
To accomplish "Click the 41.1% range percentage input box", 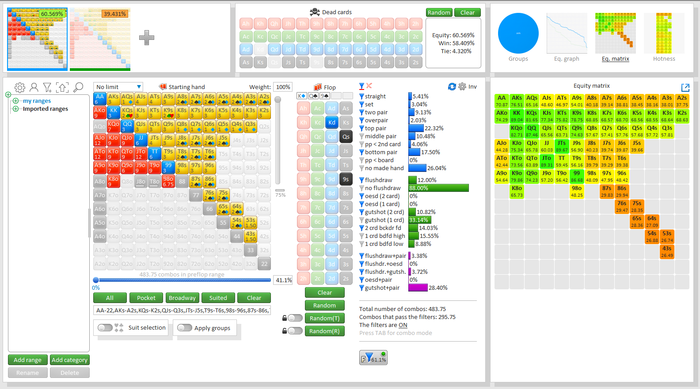I will (x=283, y=280).
